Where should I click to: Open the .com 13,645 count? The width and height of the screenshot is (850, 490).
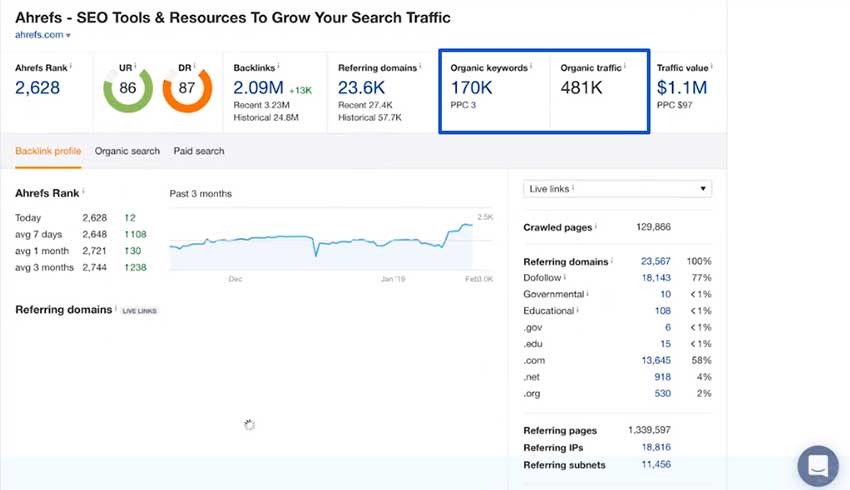click(656, 360)
